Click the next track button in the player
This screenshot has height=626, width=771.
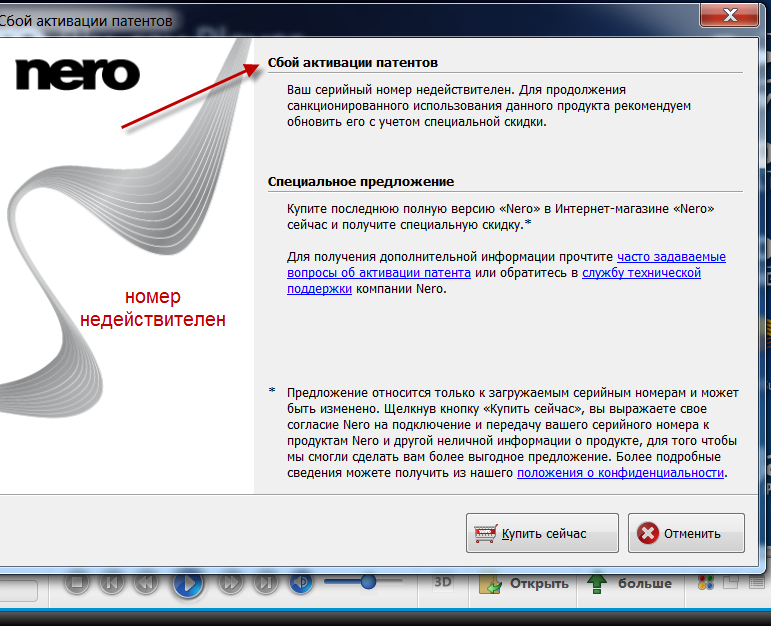pos(266,583)
